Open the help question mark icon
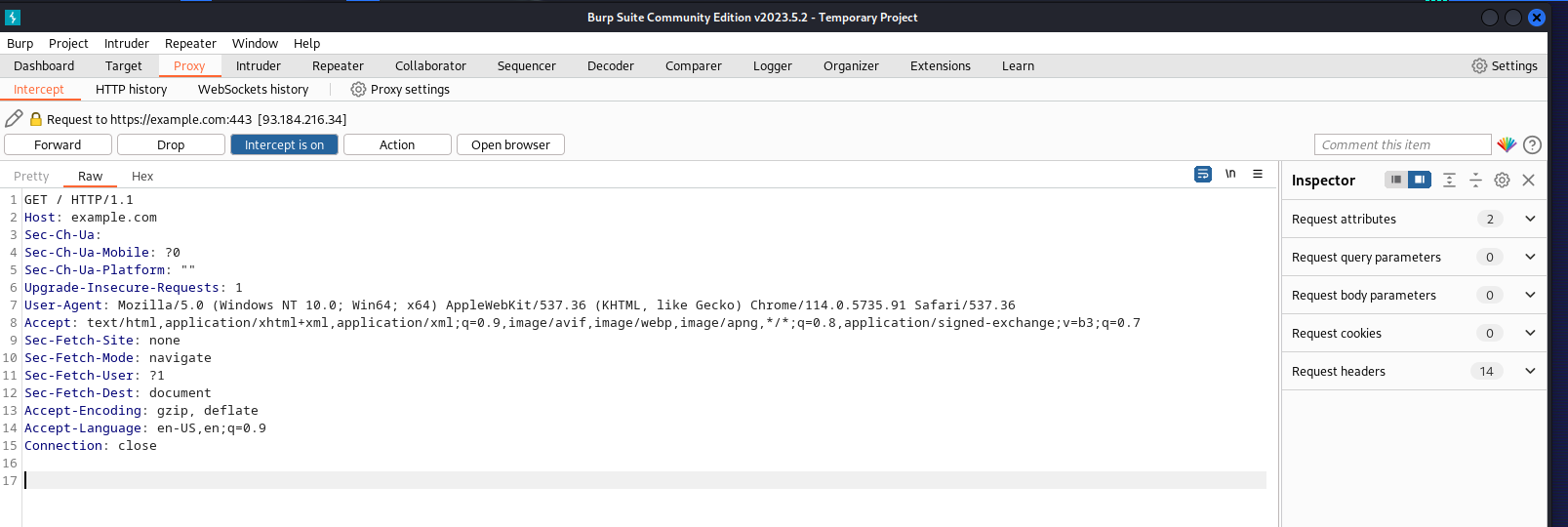This screenshot has width=1568, height=527. (x=1533, y=144)
